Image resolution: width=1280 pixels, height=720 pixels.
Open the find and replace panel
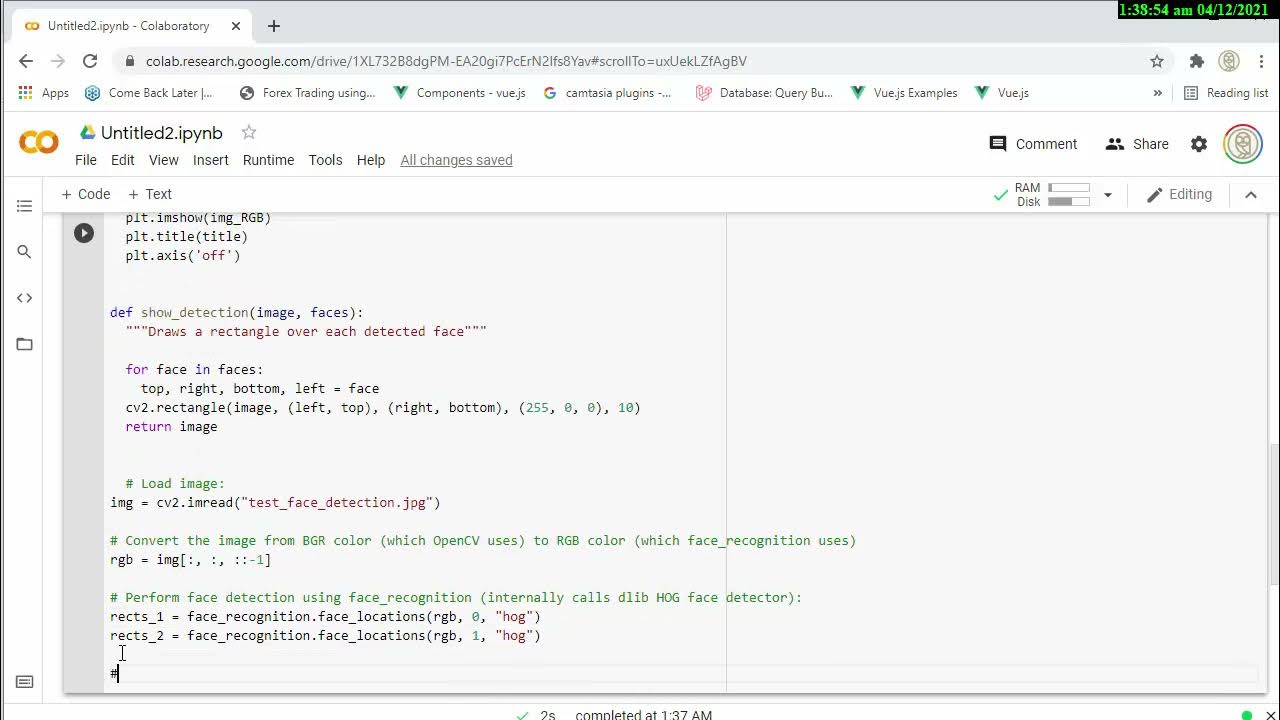point(24,252)
